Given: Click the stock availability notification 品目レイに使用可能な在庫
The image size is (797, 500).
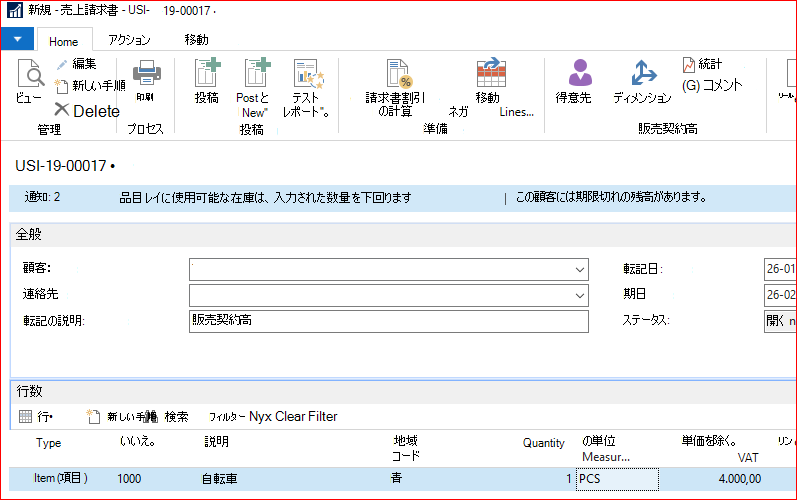Looking at the screenshot, I should 265,198.
